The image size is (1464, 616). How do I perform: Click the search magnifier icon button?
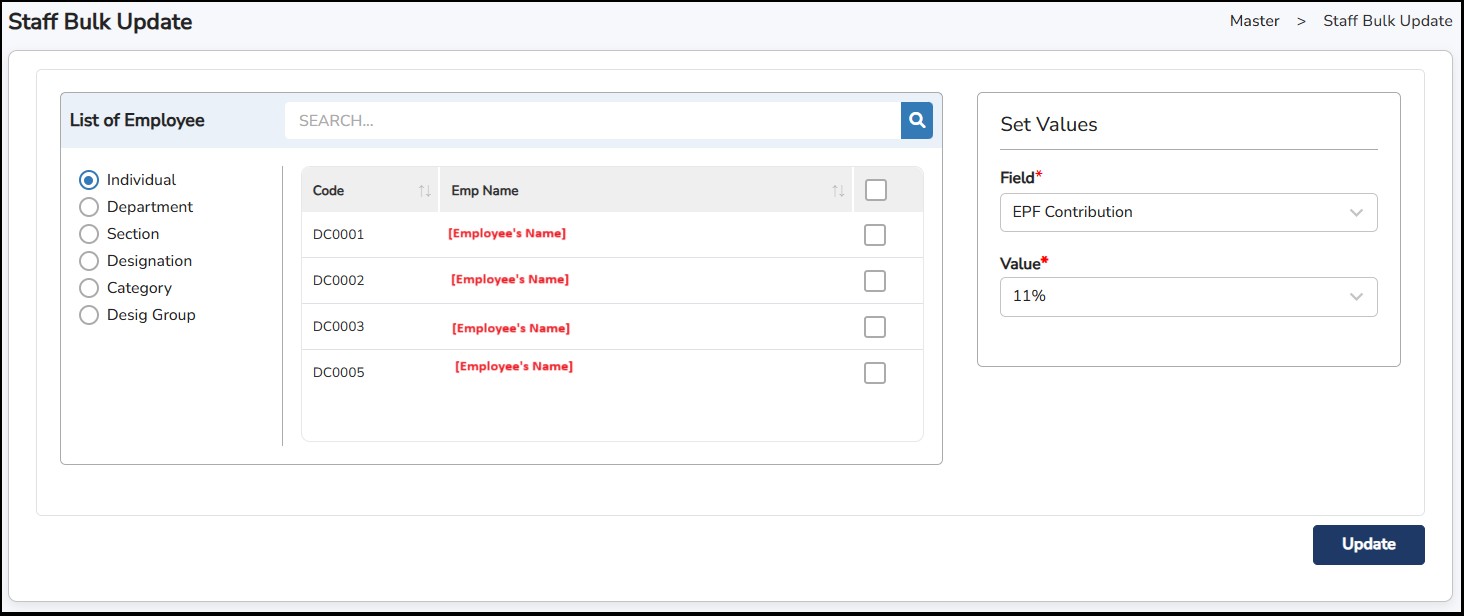click(x=916, y=120)
